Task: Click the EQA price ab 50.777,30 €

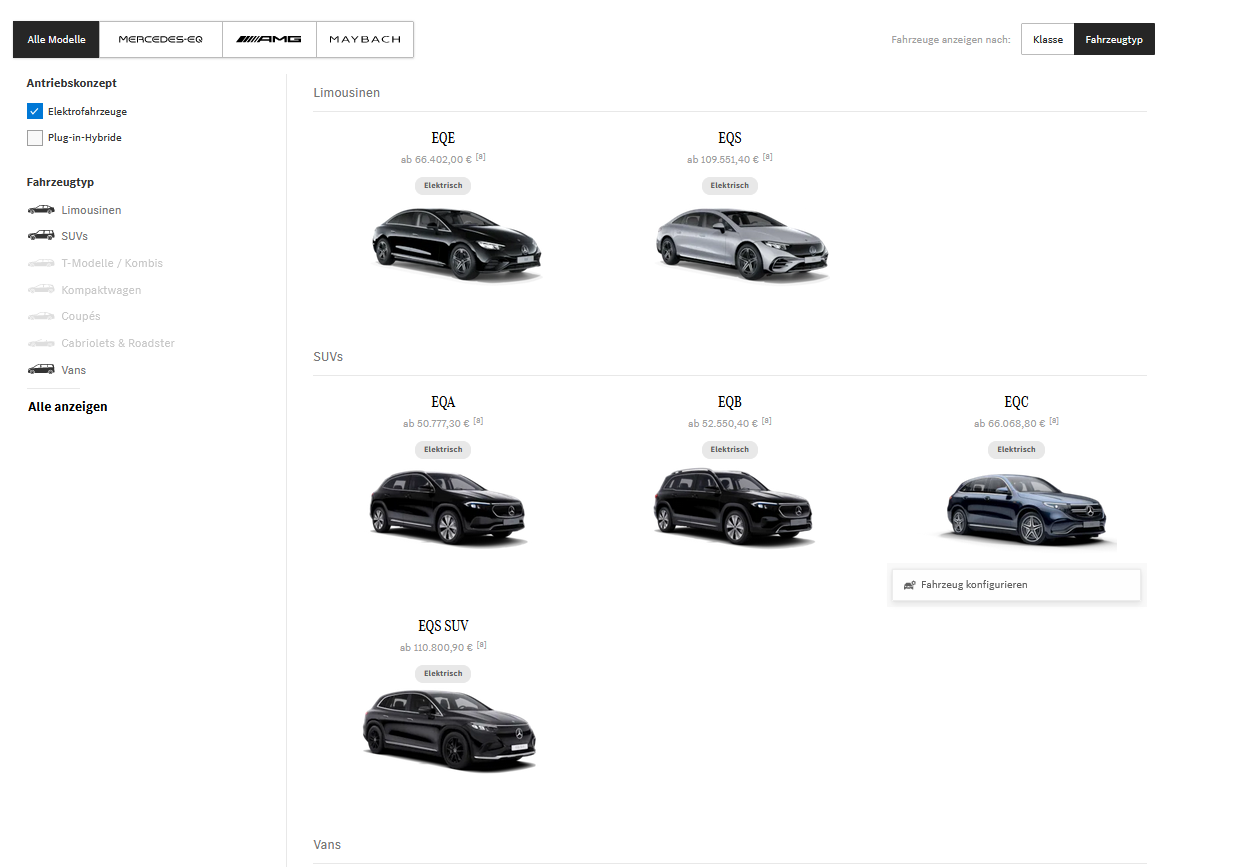Action: pyautogui.click(x=436, y=423)
